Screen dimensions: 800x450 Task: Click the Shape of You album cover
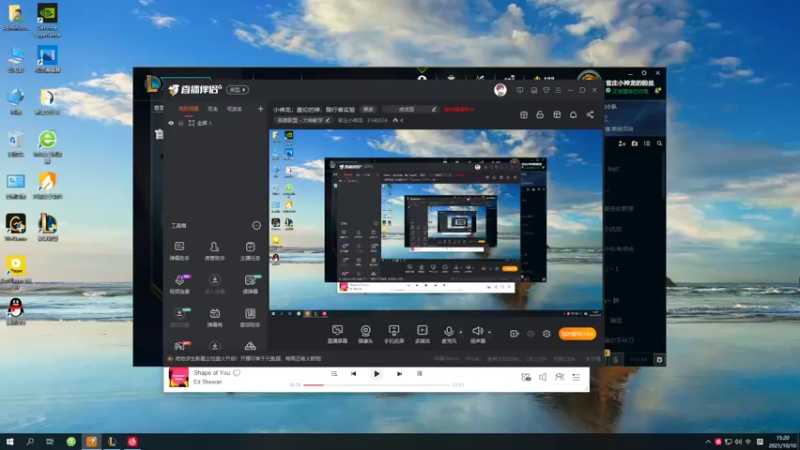click(x=179, y=378)
